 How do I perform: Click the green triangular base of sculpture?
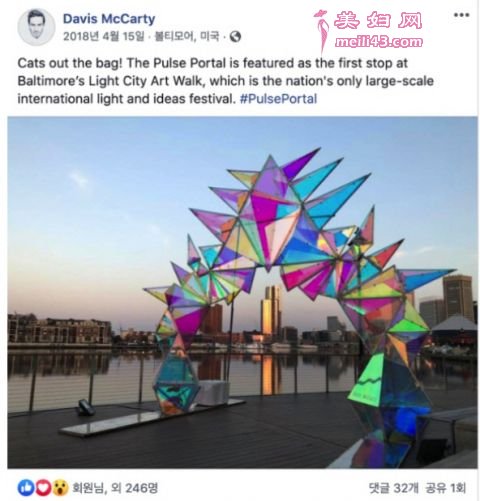367,380
